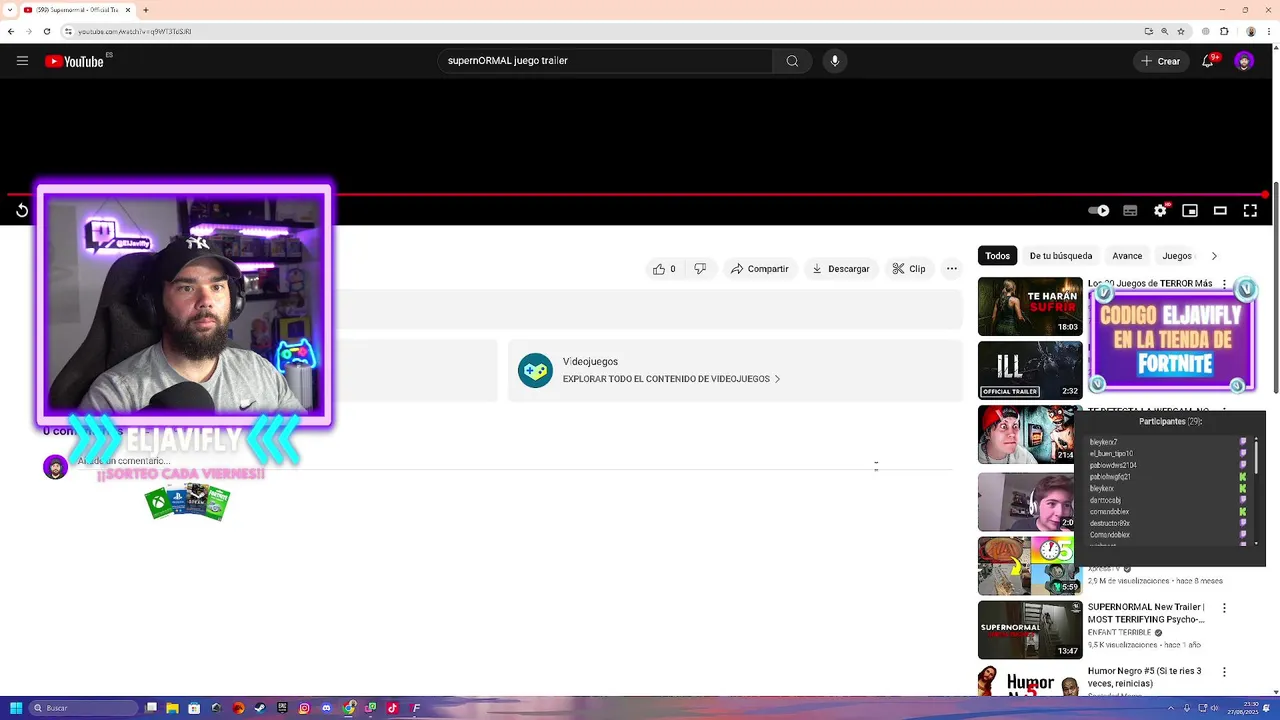Replay the video with the replay icon
The height and width of the screenshot is (720, 1280).
[x=22, y=210]
